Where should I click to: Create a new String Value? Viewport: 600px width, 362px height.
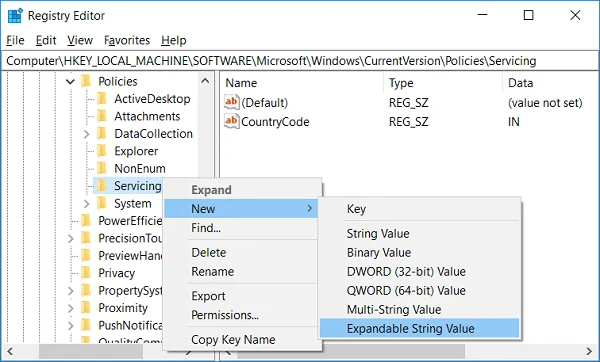click(x=419, y=233)
